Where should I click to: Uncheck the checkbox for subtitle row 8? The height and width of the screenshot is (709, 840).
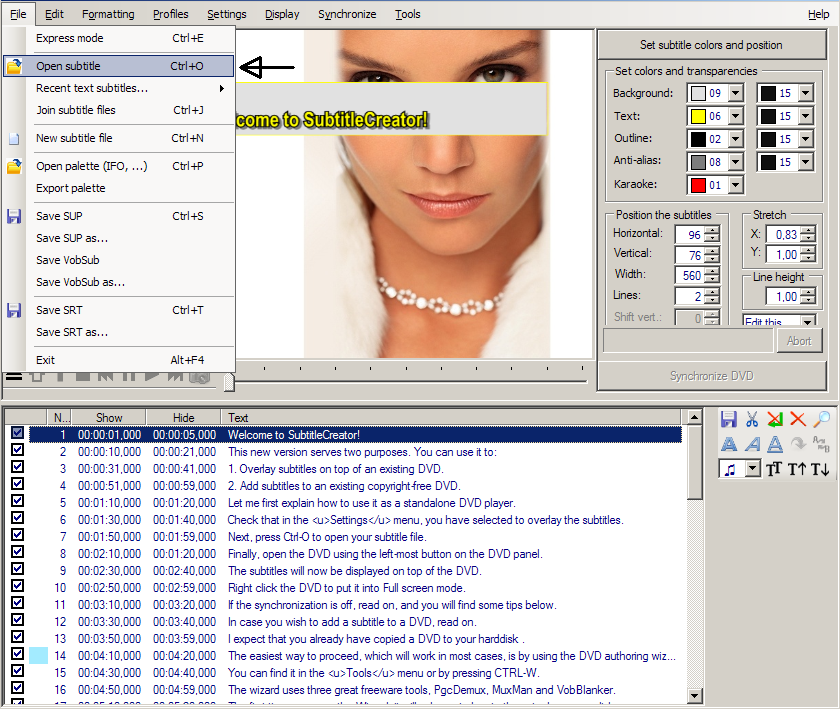(17, 551)
